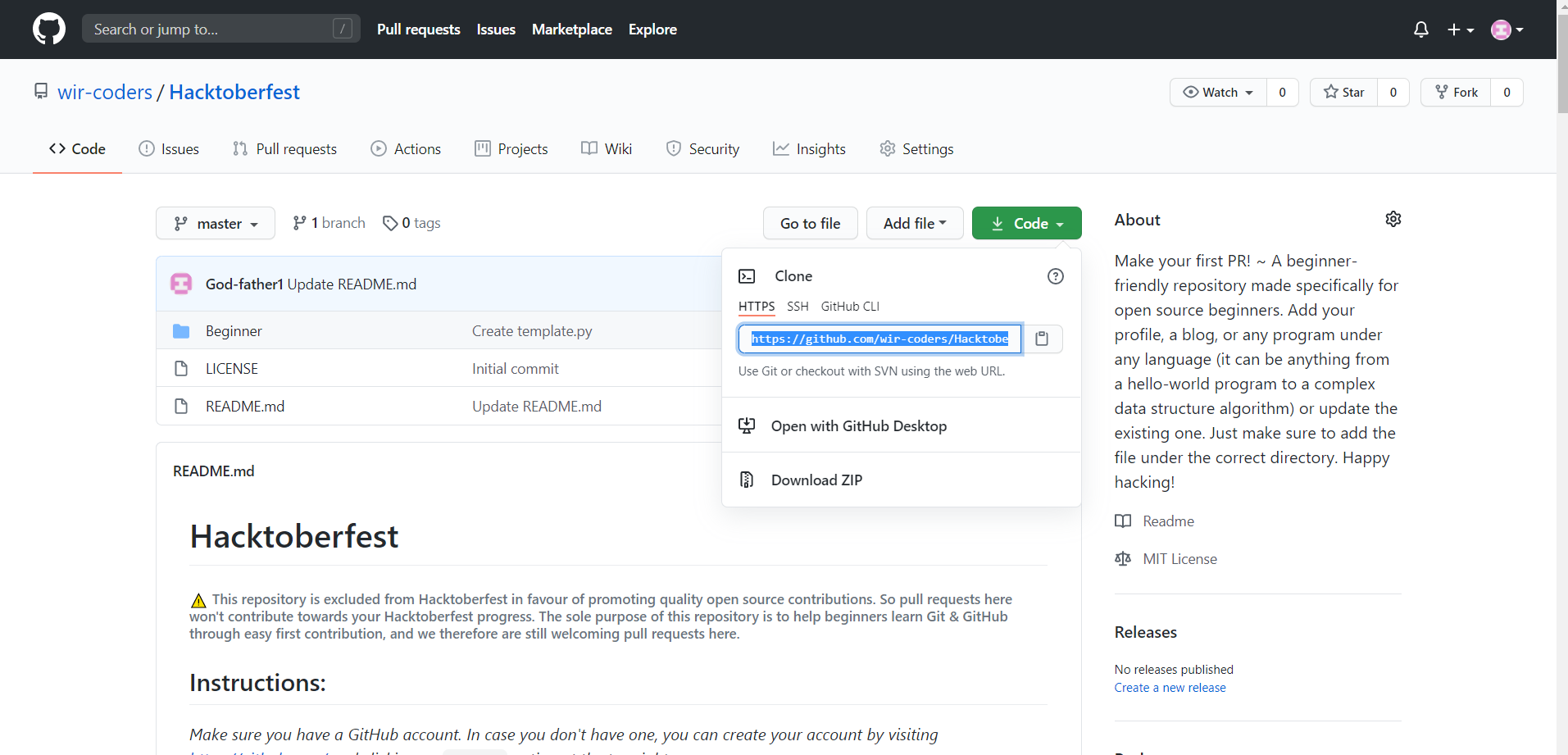Select the HTTPS clone option
1568x755 pixels.
point(757,307)
